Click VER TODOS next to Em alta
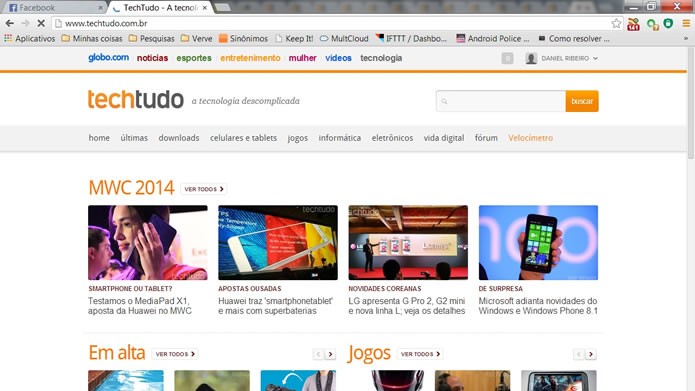Screen dimensions: 695x391 pos(175,354)
